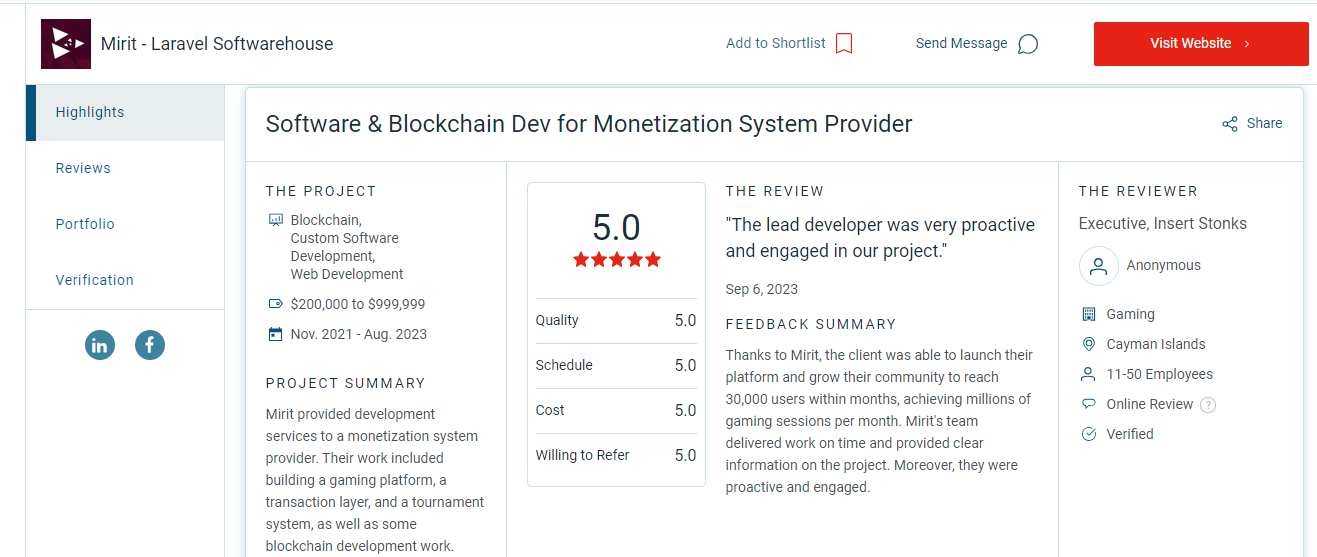Go to the Reviews section

tap(83, 168)
